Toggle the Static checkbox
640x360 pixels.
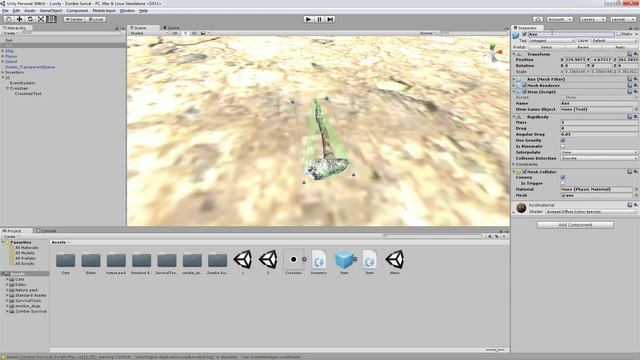619,34
